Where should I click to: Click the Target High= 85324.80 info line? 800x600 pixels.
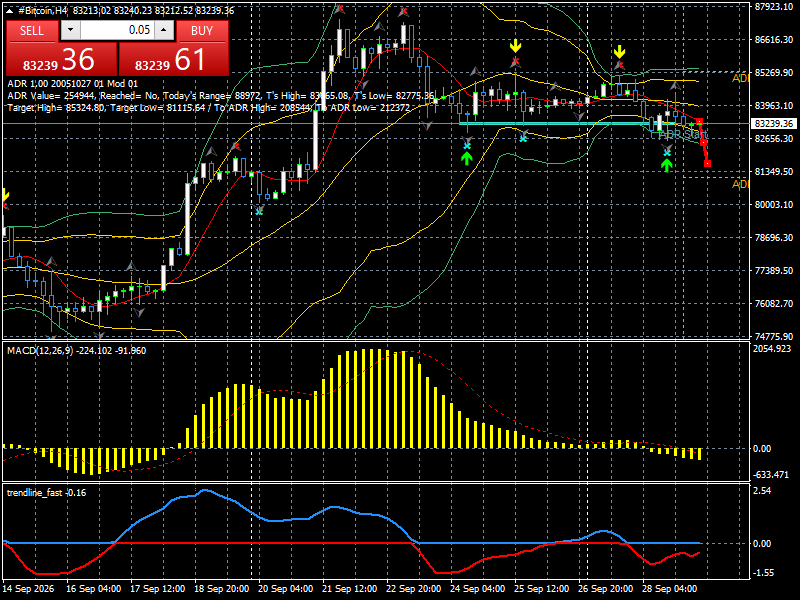pos(208,108)
